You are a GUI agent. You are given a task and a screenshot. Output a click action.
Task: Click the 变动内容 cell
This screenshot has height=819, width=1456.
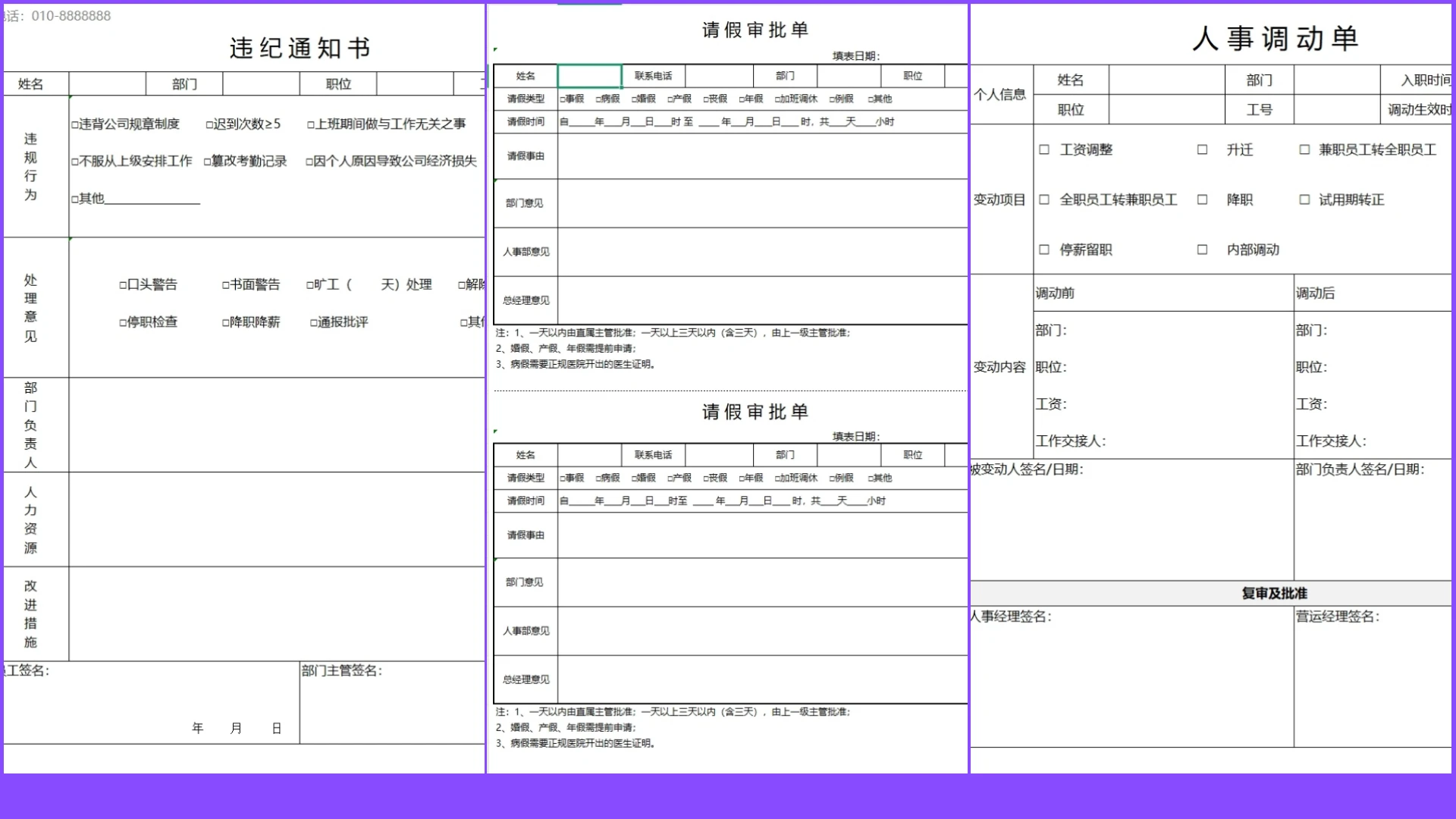click(x=1000, y=367)
